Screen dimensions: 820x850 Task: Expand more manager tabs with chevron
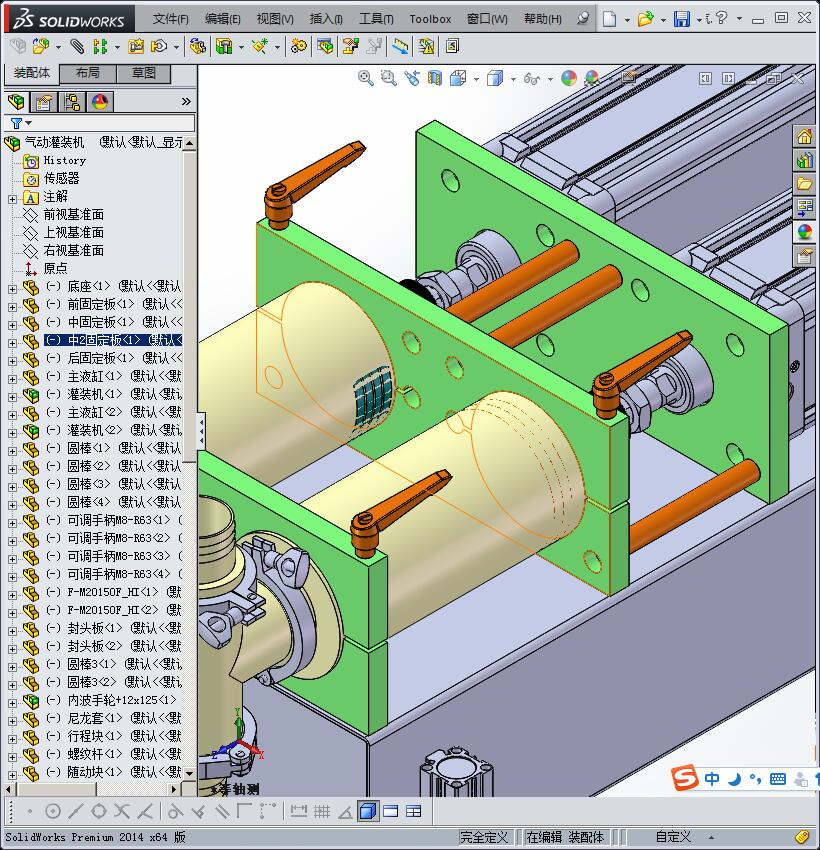tap(186, 101)
